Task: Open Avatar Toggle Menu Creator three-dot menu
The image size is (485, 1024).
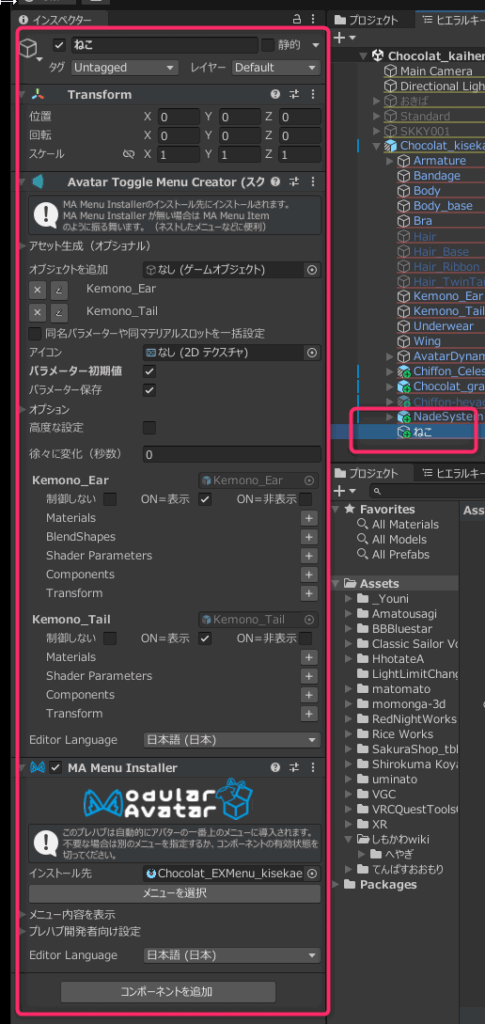Action: (313, 182)
